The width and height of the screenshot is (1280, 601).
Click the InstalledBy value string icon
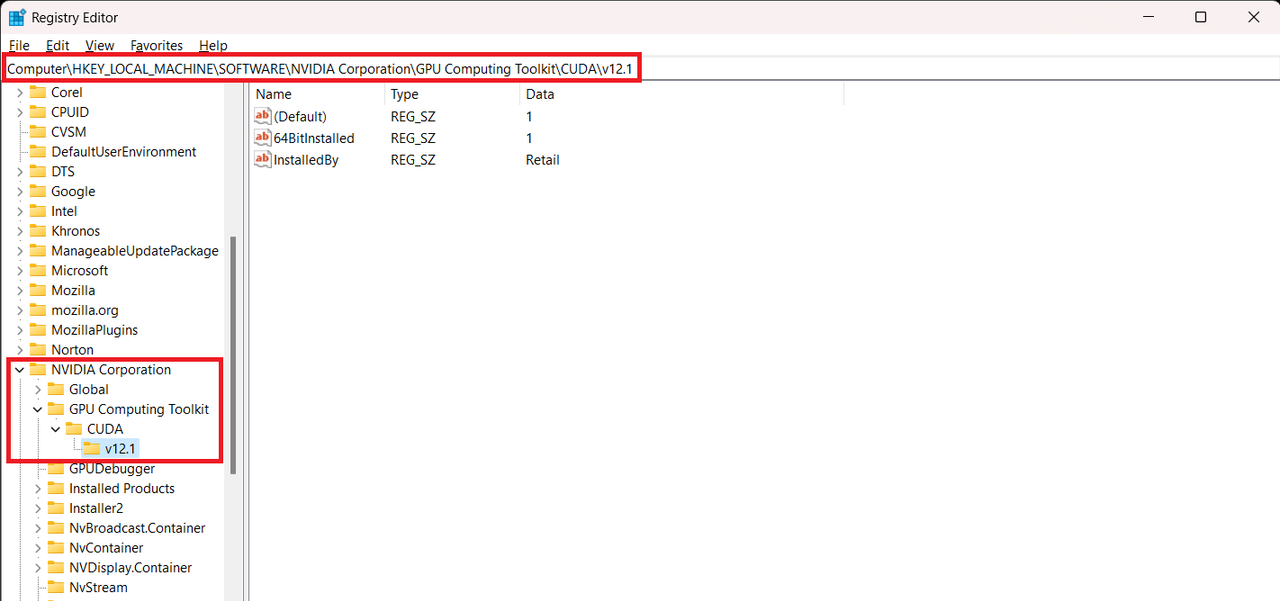(x=263, y=160)
